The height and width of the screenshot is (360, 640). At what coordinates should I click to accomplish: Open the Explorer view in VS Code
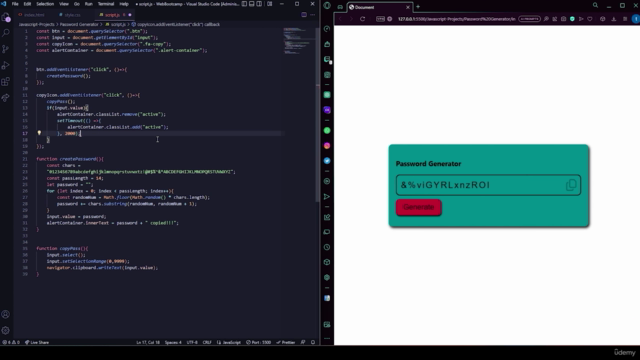[x=6, y=18]
